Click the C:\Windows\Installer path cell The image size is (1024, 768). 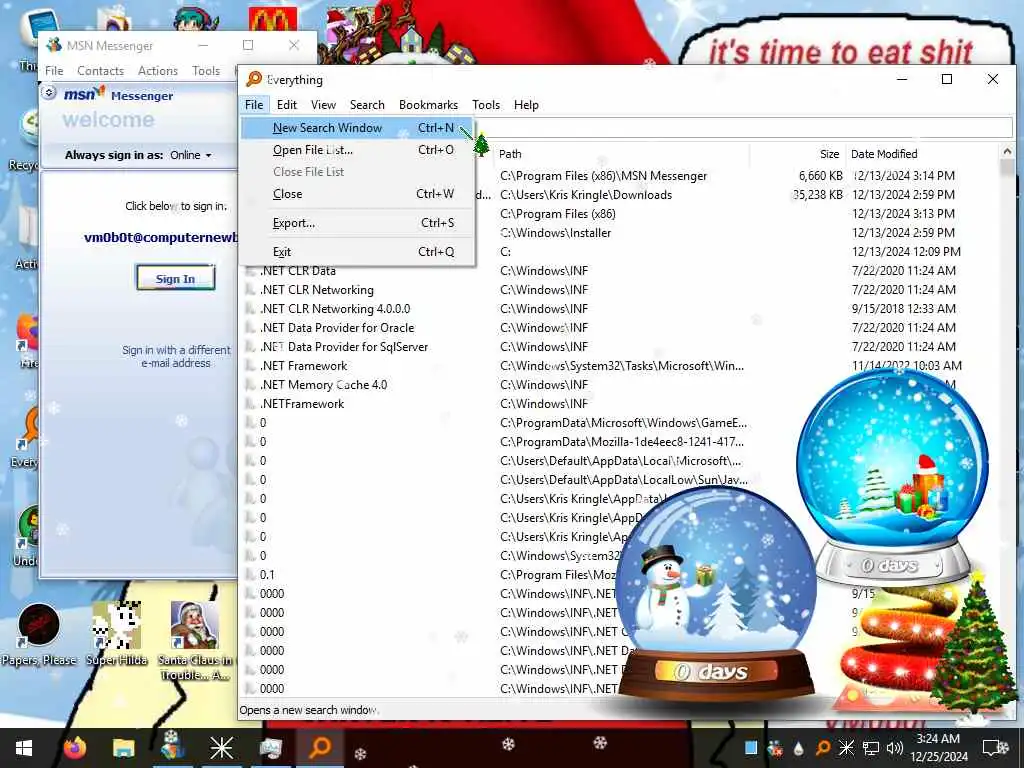click(x=556, y=232)
